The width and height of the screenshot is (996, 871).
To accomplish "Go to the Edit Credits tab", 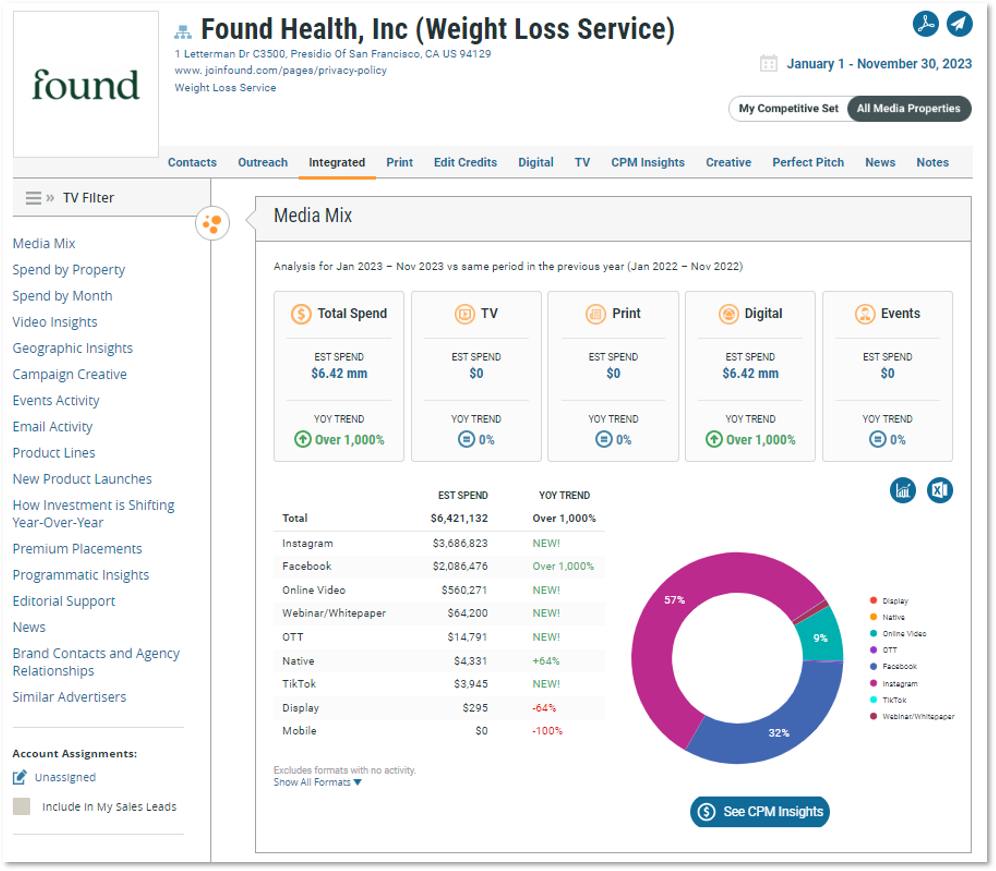I will pyautogui.click(x=466, y=163).
